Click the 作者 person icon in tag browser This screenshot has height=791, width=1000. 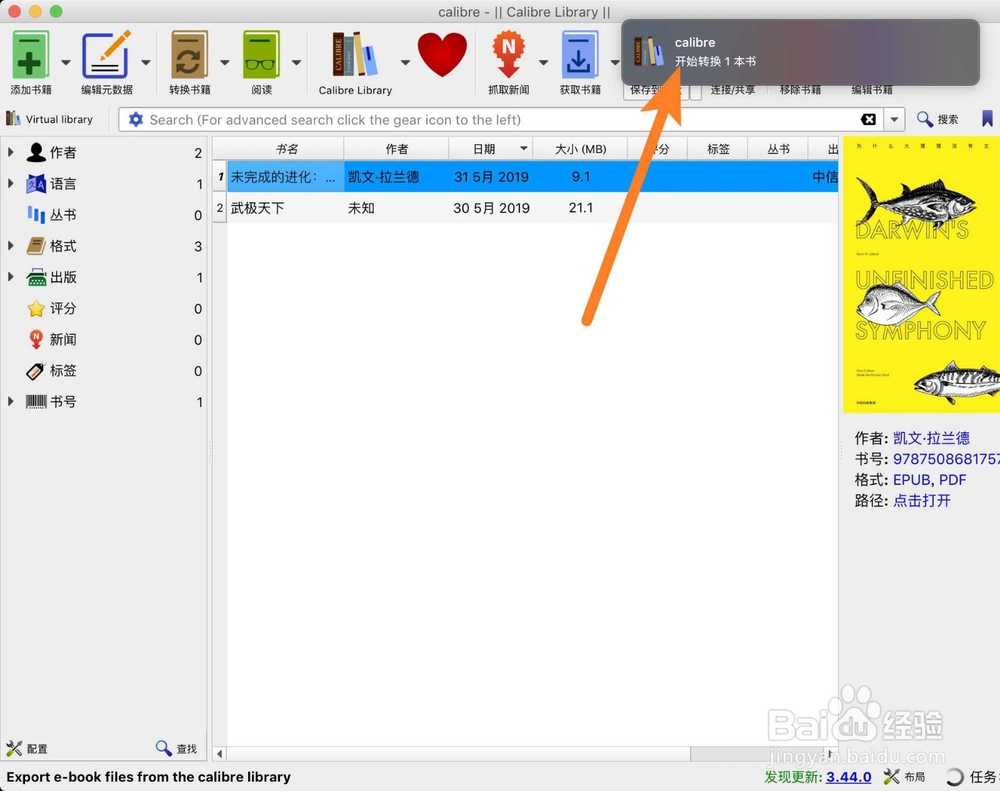(x=36, y=152)
